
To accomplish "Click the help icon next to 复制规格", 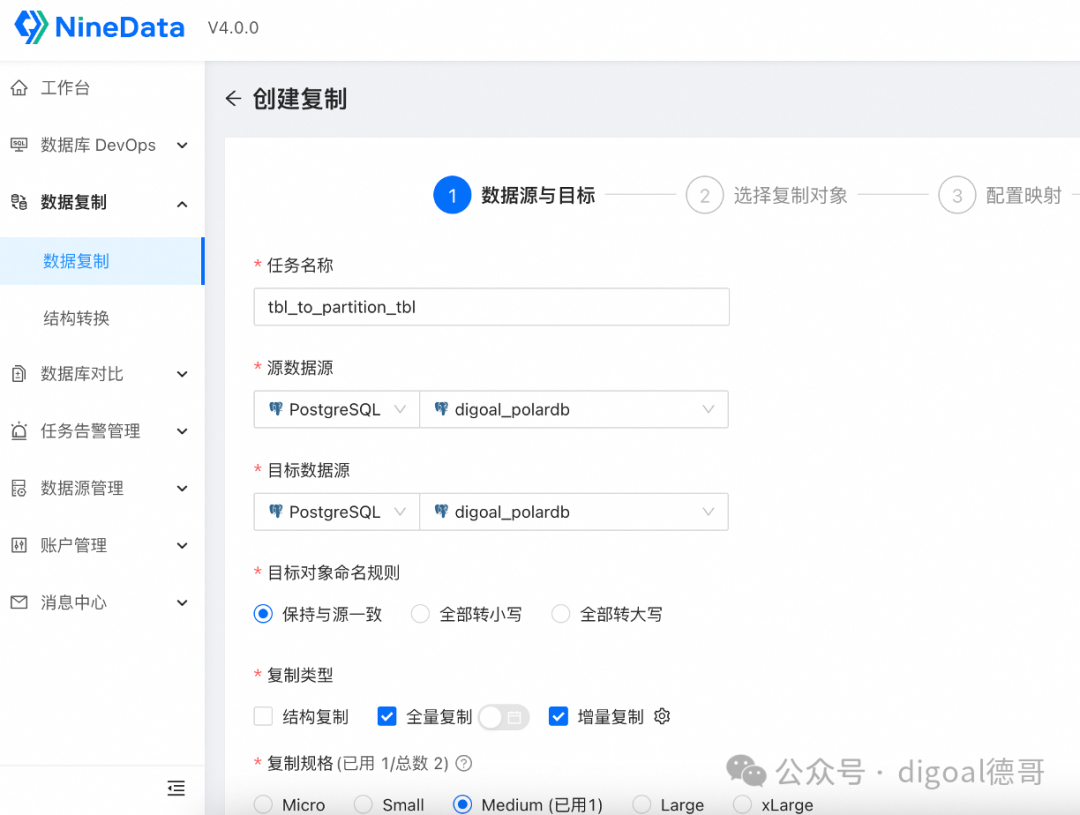I will (x=464, y=763).
